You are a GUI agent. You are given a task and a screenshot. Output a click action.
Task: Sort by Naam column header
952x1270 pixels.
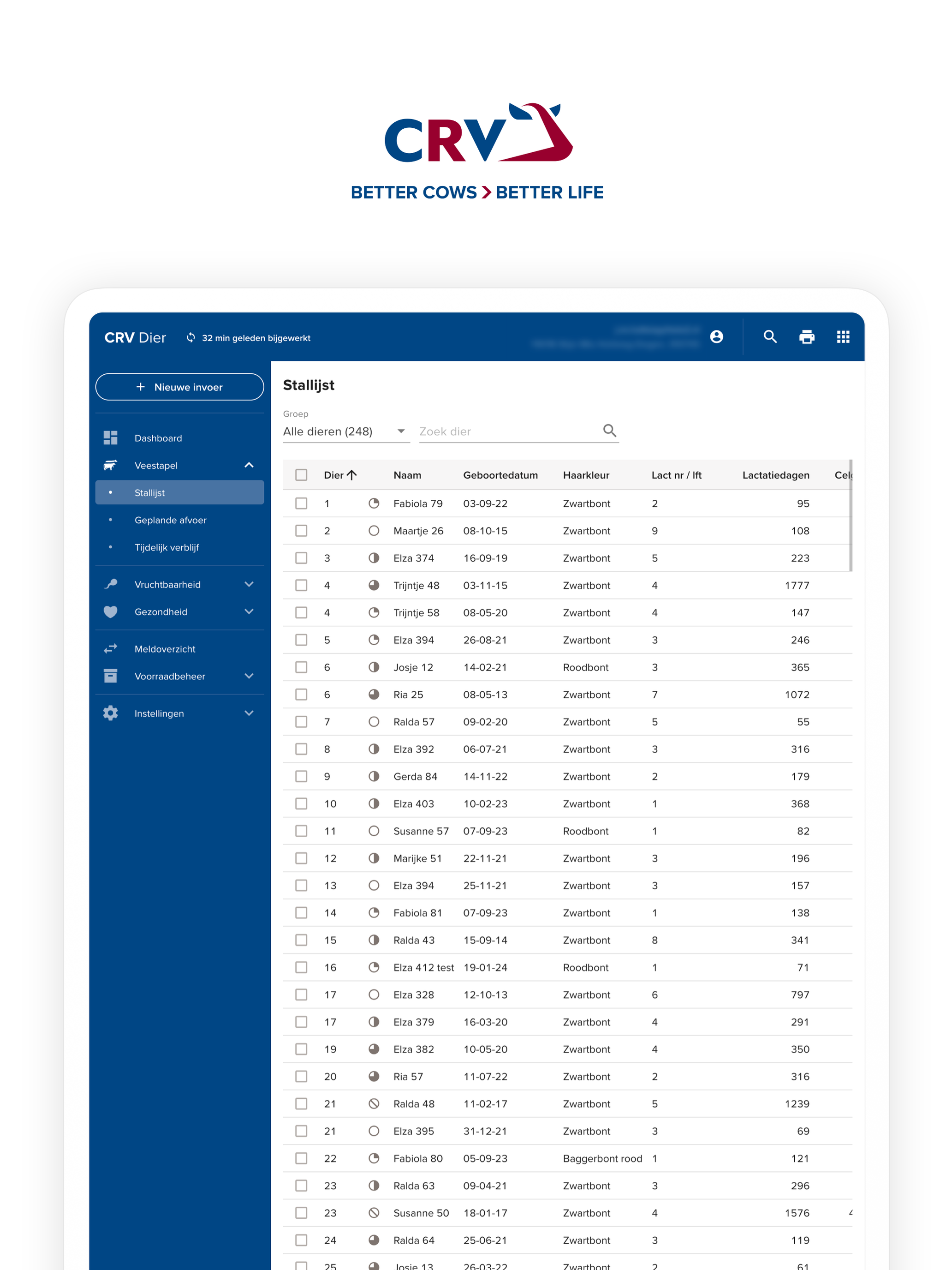click(x=407, y=475)
